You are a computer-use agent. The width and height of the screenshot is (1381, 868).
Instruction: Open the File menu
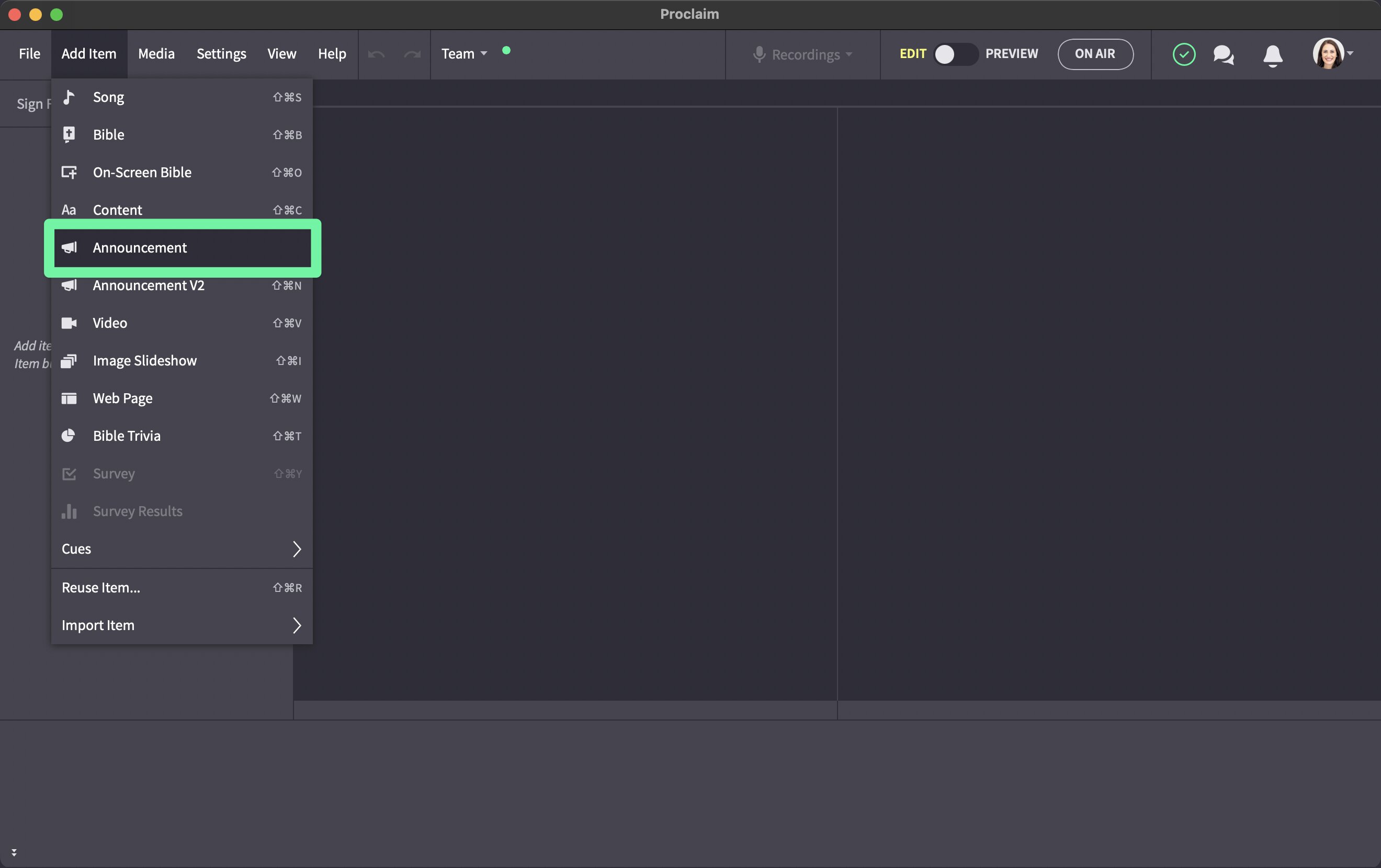click(29, 53)
